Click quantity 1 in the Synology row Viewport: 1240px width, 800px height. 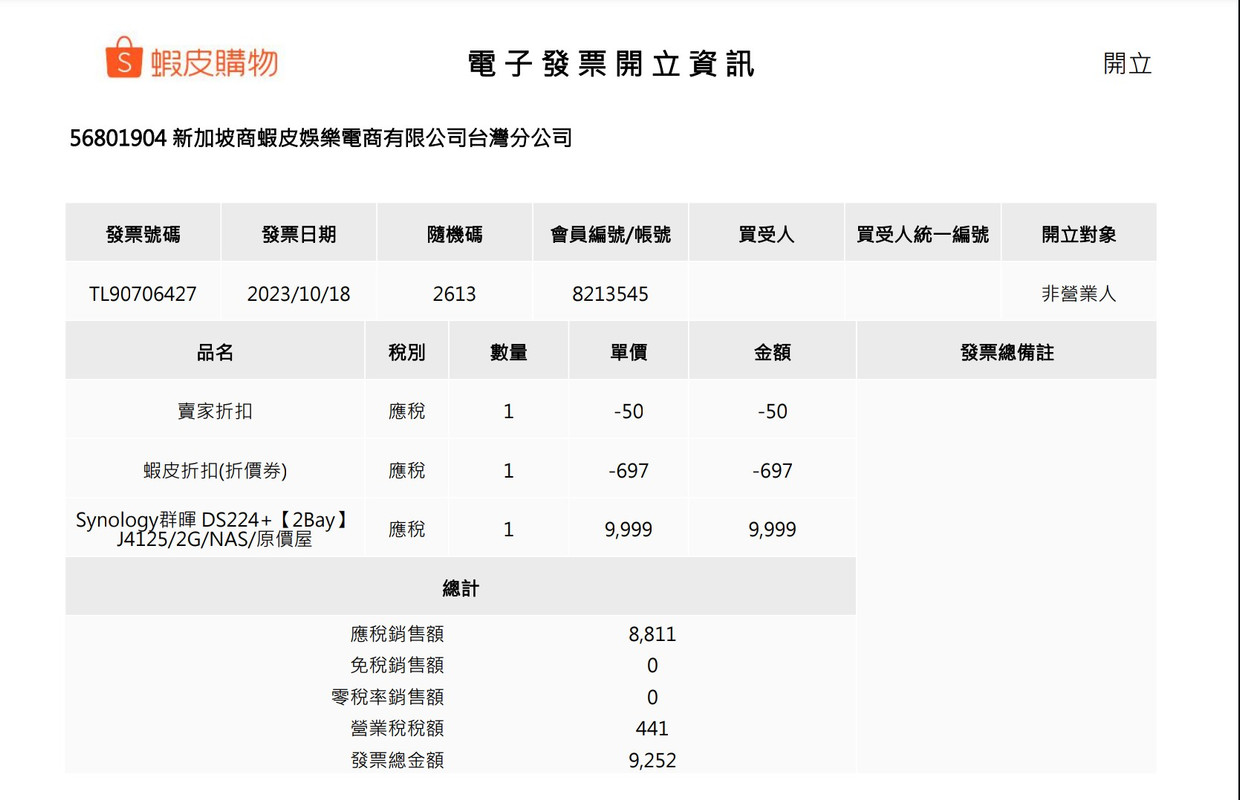509,529
